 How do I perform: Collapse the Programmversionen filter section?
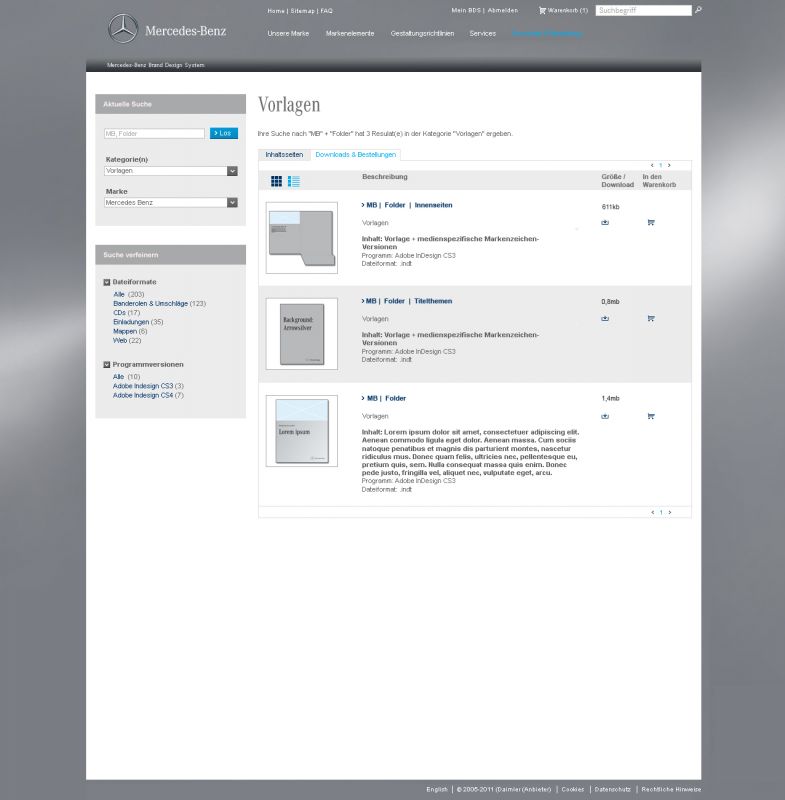click(x=107, y=364)
